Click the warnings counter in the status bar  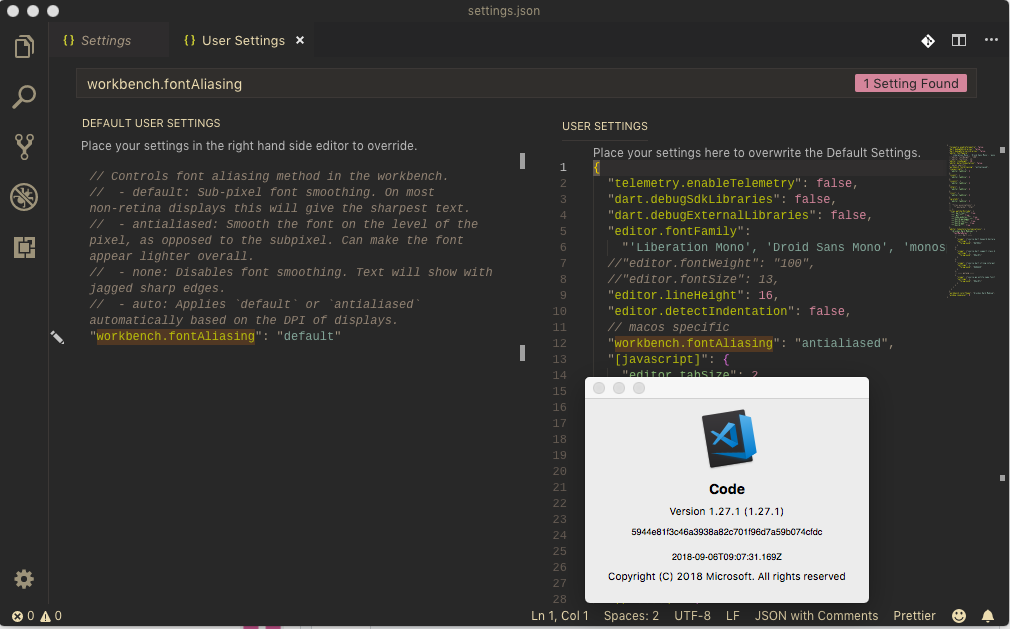[x=47, y=615]
